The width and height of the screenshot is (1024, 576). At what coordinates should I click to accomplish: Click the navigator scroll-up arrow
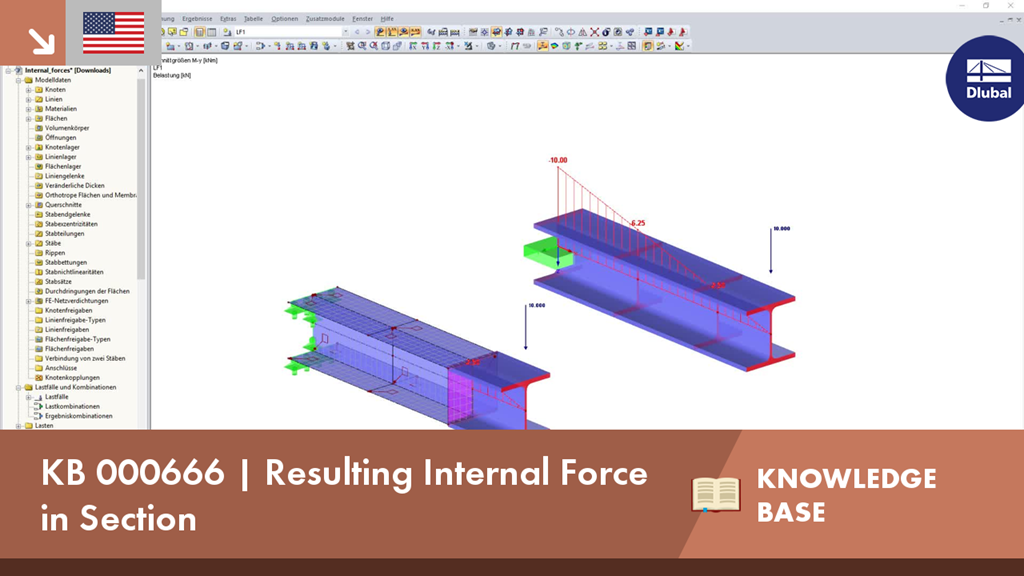(140, 70)
